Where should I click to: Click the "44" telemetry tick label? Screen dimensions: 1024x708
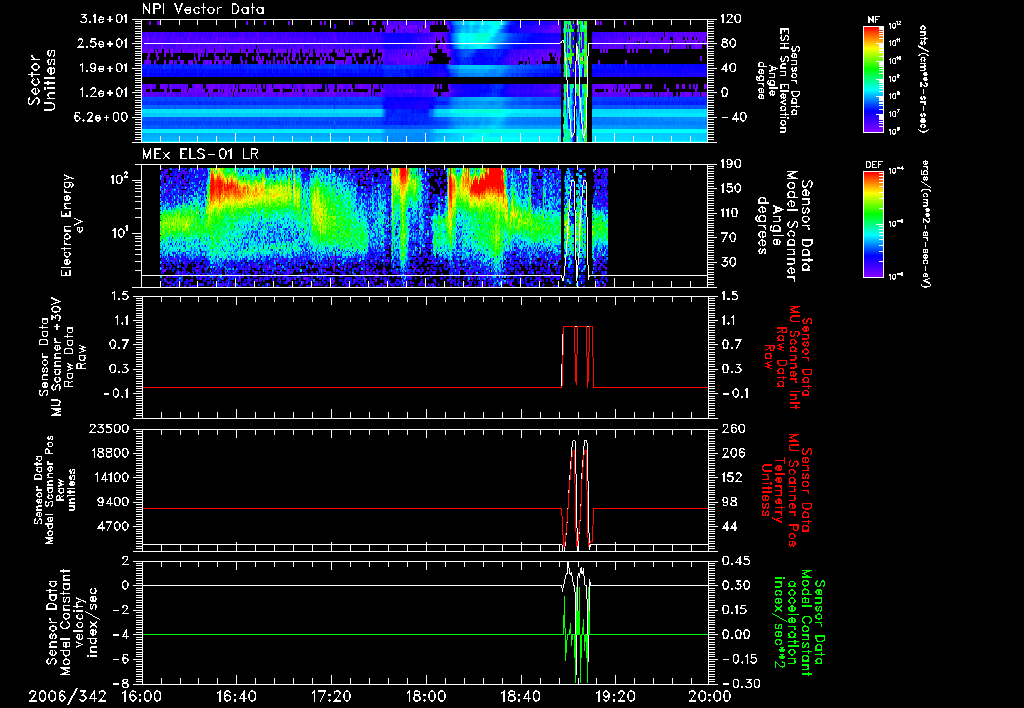(729, 526)
